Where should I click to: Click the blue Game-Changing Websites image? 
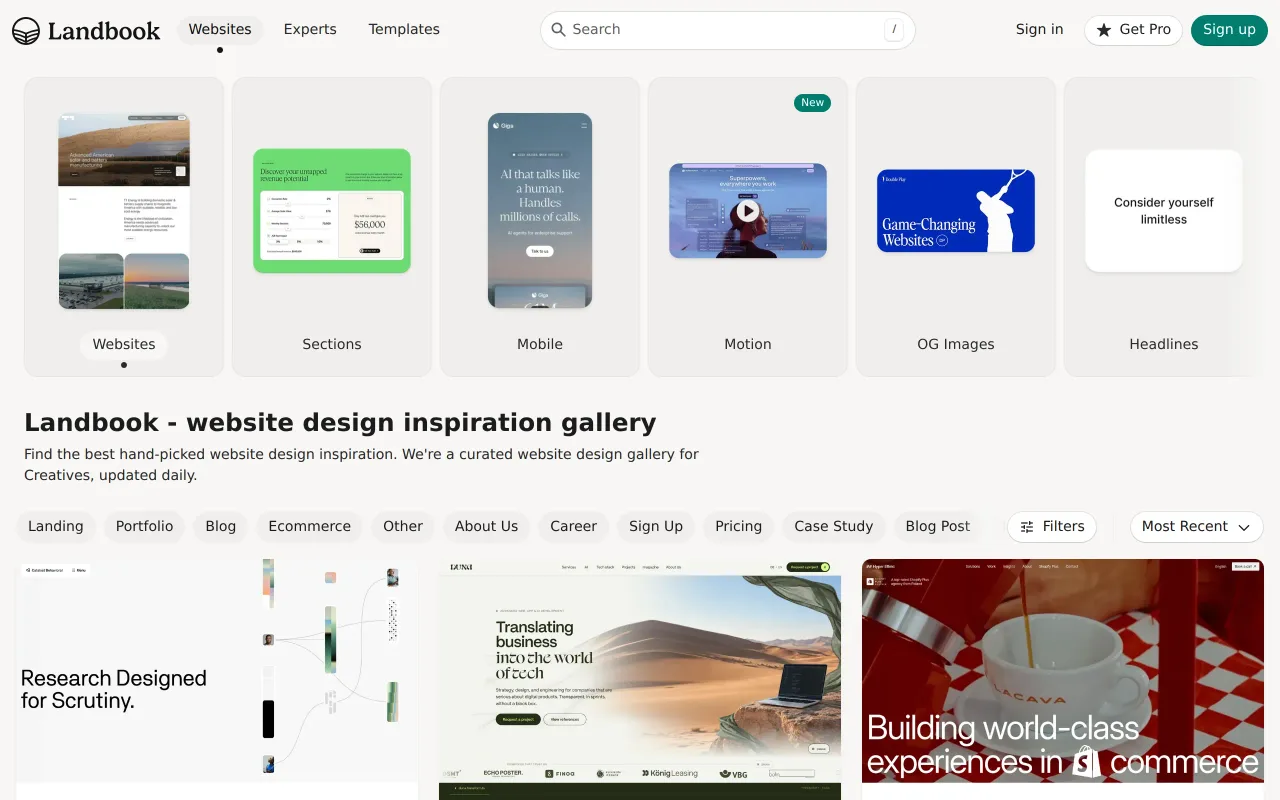956,211
